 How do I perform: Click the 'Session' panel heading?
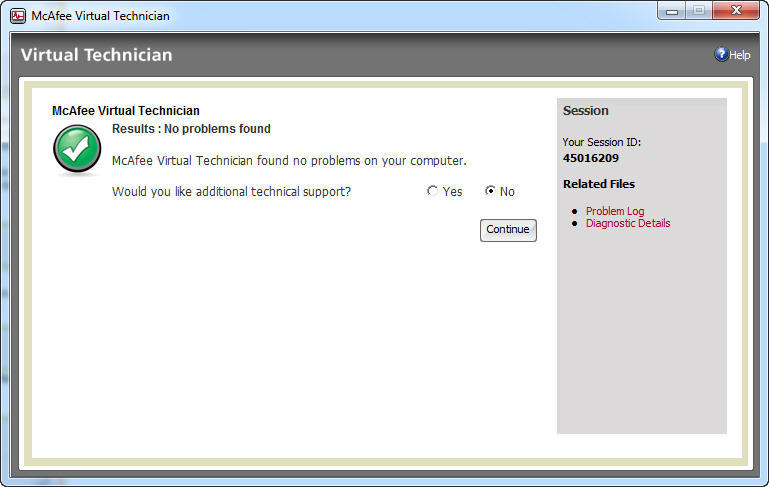pyautogui.click(x=586, y=111)
